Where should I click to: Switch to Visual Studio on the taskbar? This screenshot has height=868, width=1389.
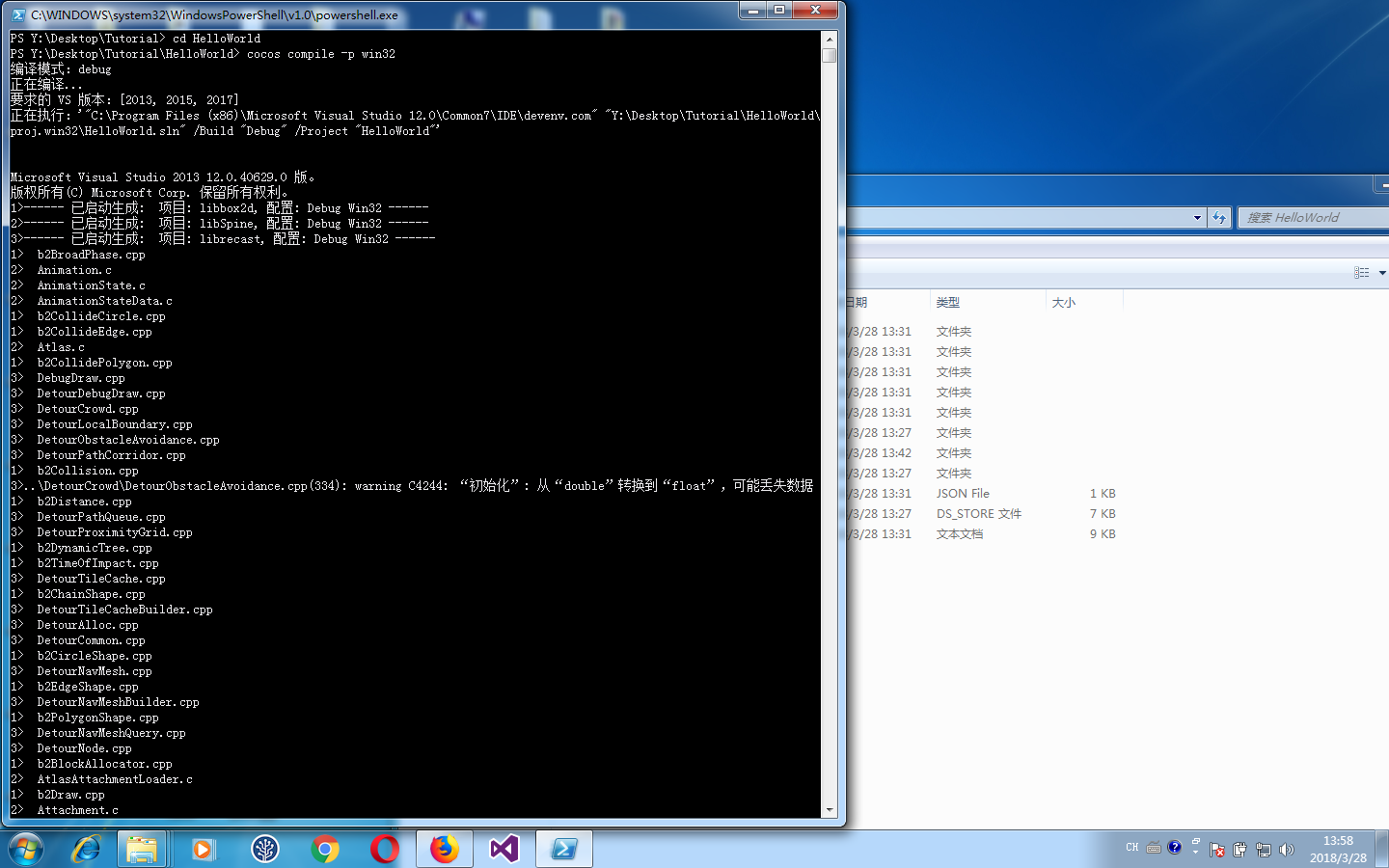click(x=504, y=849)
